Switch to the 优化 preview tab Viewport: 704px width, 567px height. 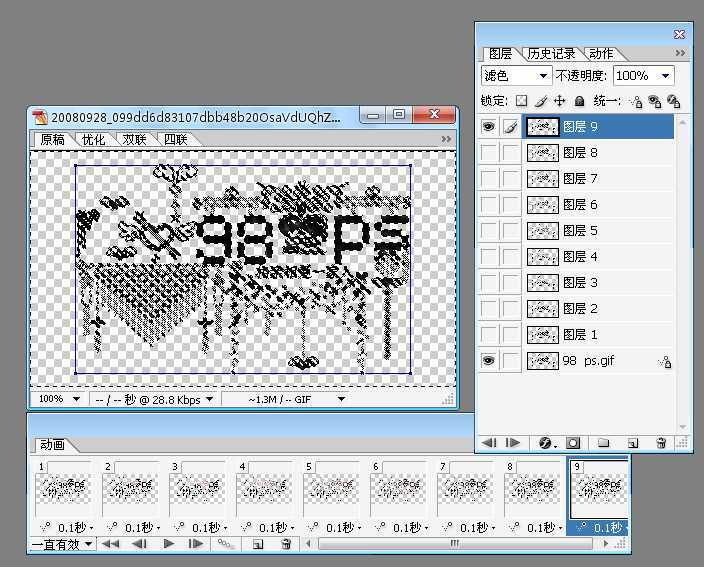click(93, 140)
